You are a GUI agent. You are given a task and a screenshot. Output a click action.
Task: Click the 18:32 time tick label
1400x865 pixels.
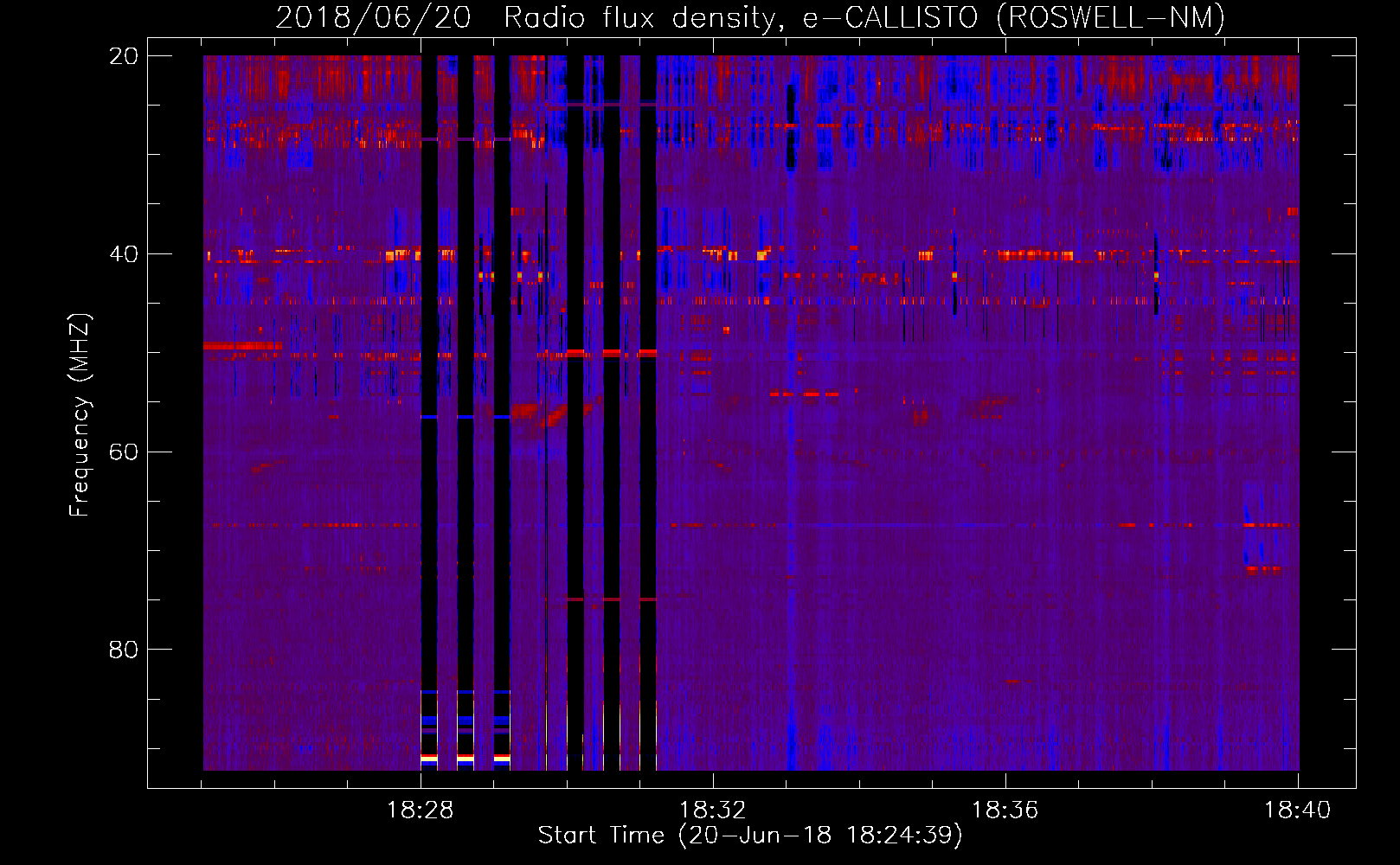[713, 811]
